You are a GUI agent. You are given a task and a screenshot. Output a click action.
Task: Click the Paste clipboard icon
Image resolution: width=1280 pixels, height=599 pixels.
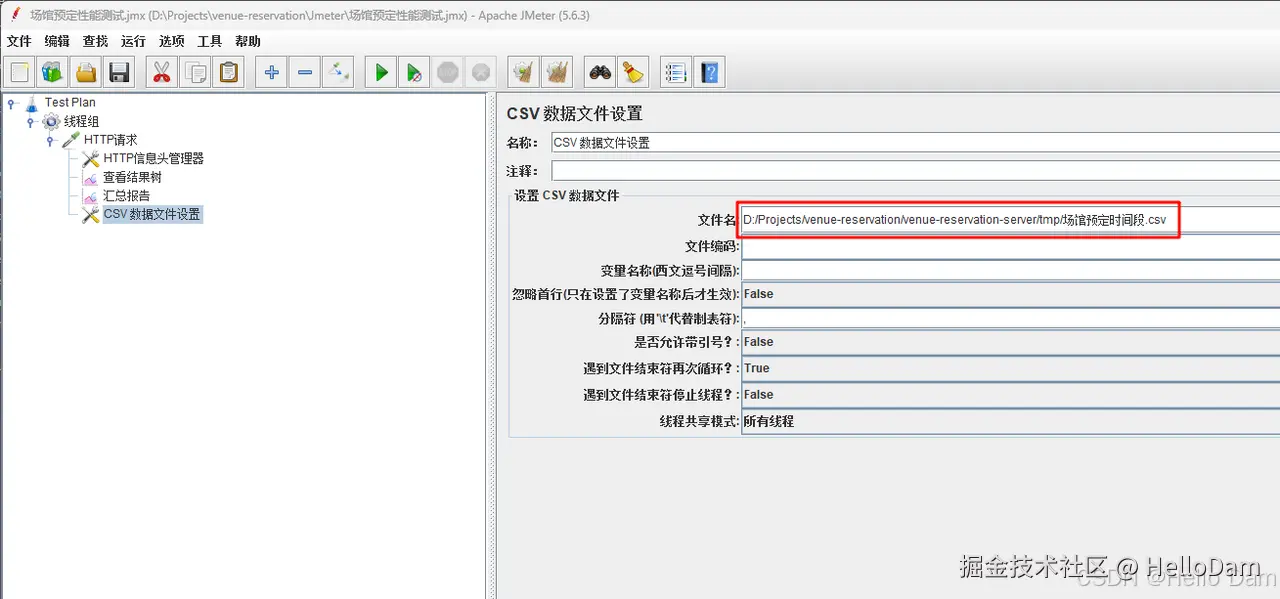click(229, 72)
